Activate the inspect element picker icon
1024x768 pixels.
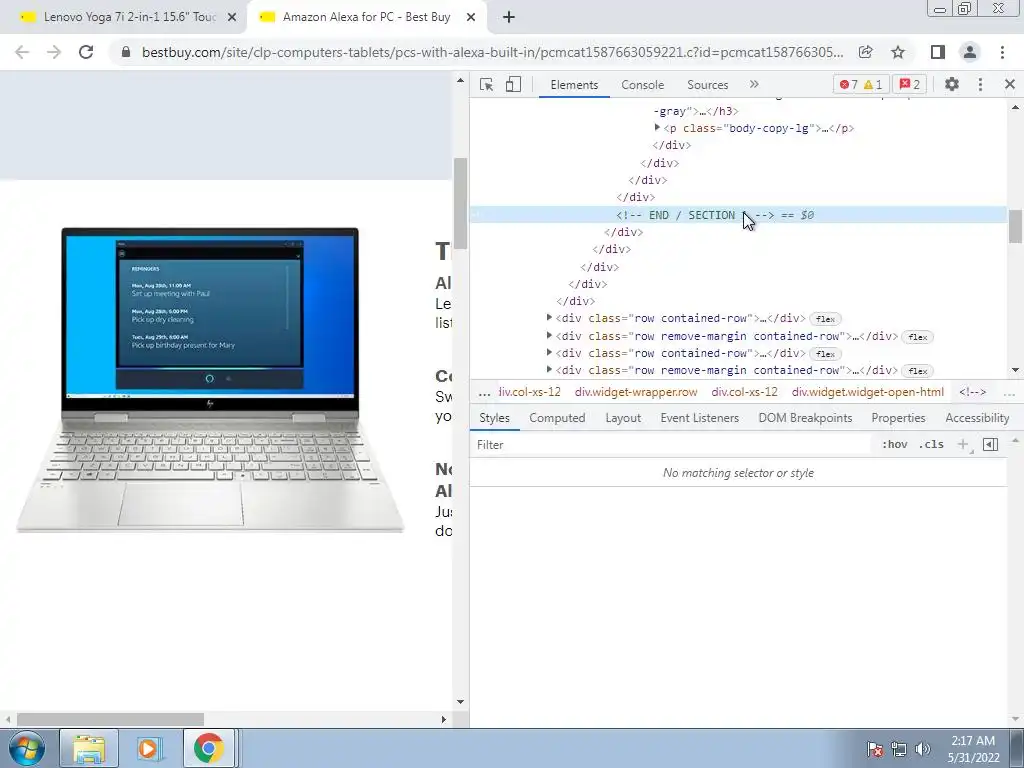(486, 84)
